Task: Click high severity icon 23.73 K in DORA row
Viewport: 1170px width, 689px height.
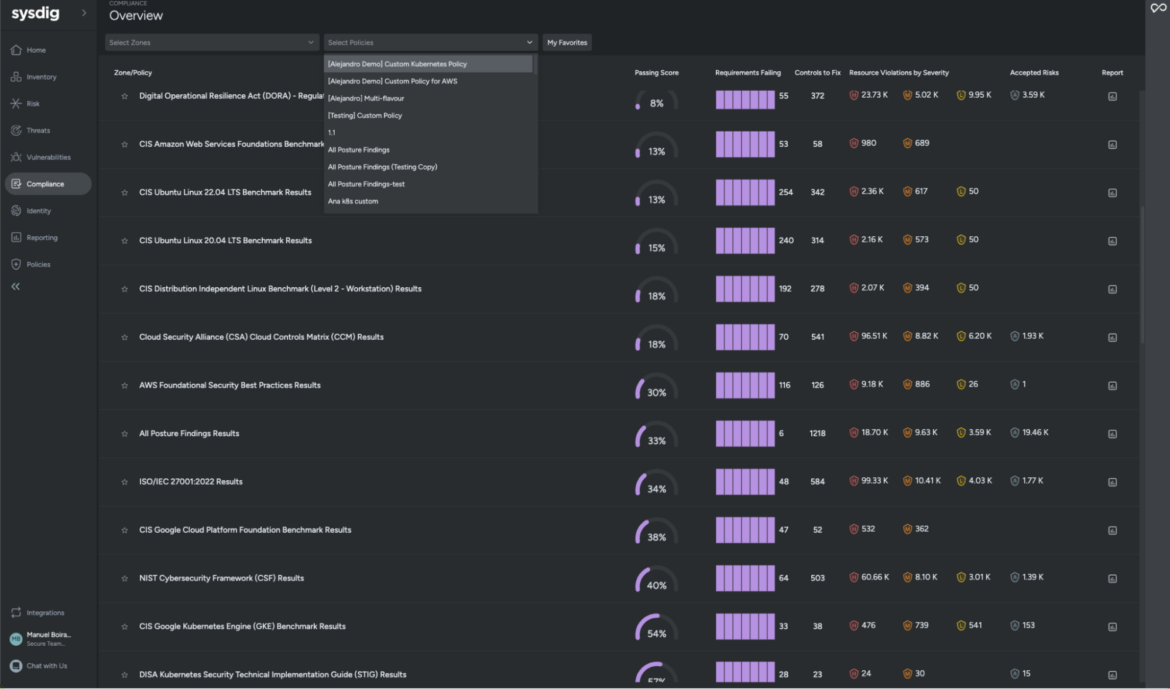Action: pos(854,96)
